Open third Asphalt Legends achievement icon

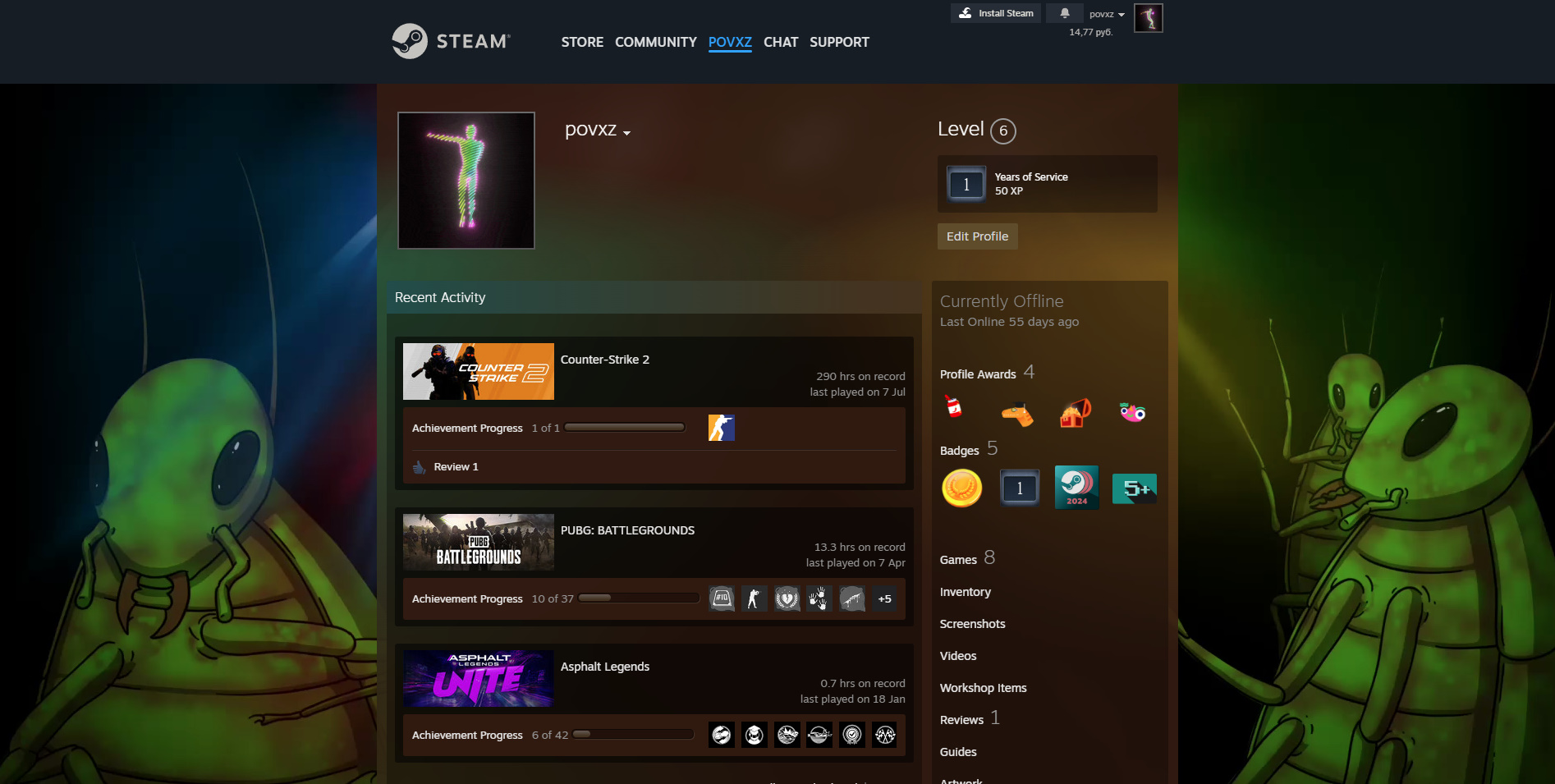tap(787, 735)
